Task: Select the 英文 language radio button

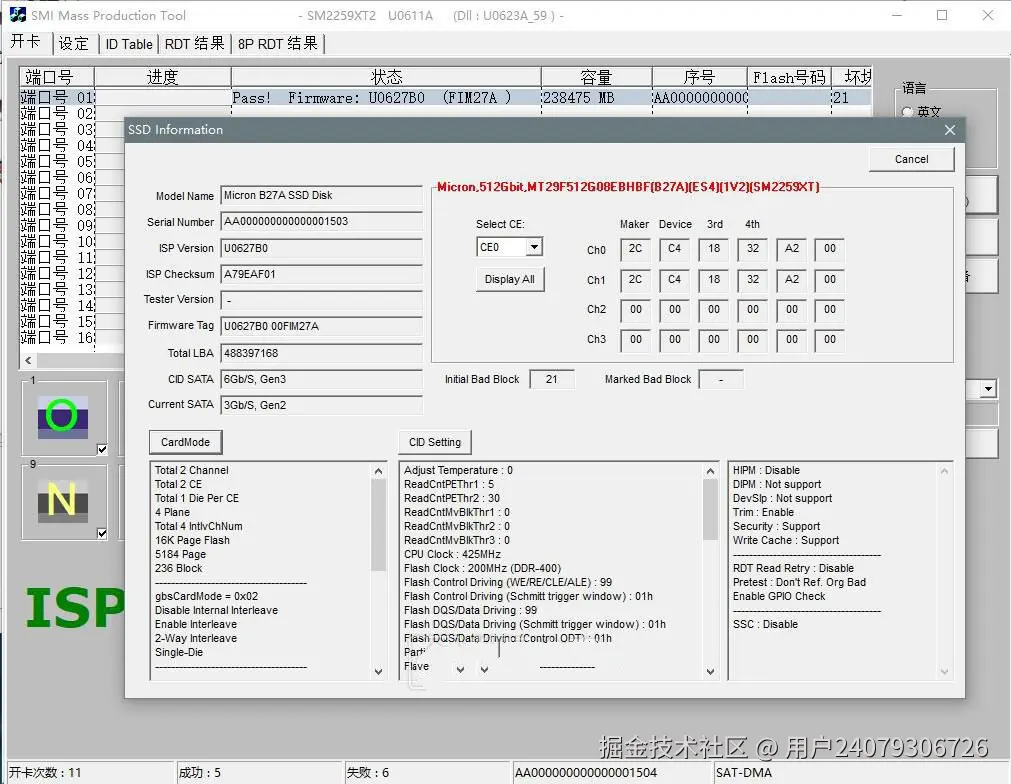Action: click(907, 112)
